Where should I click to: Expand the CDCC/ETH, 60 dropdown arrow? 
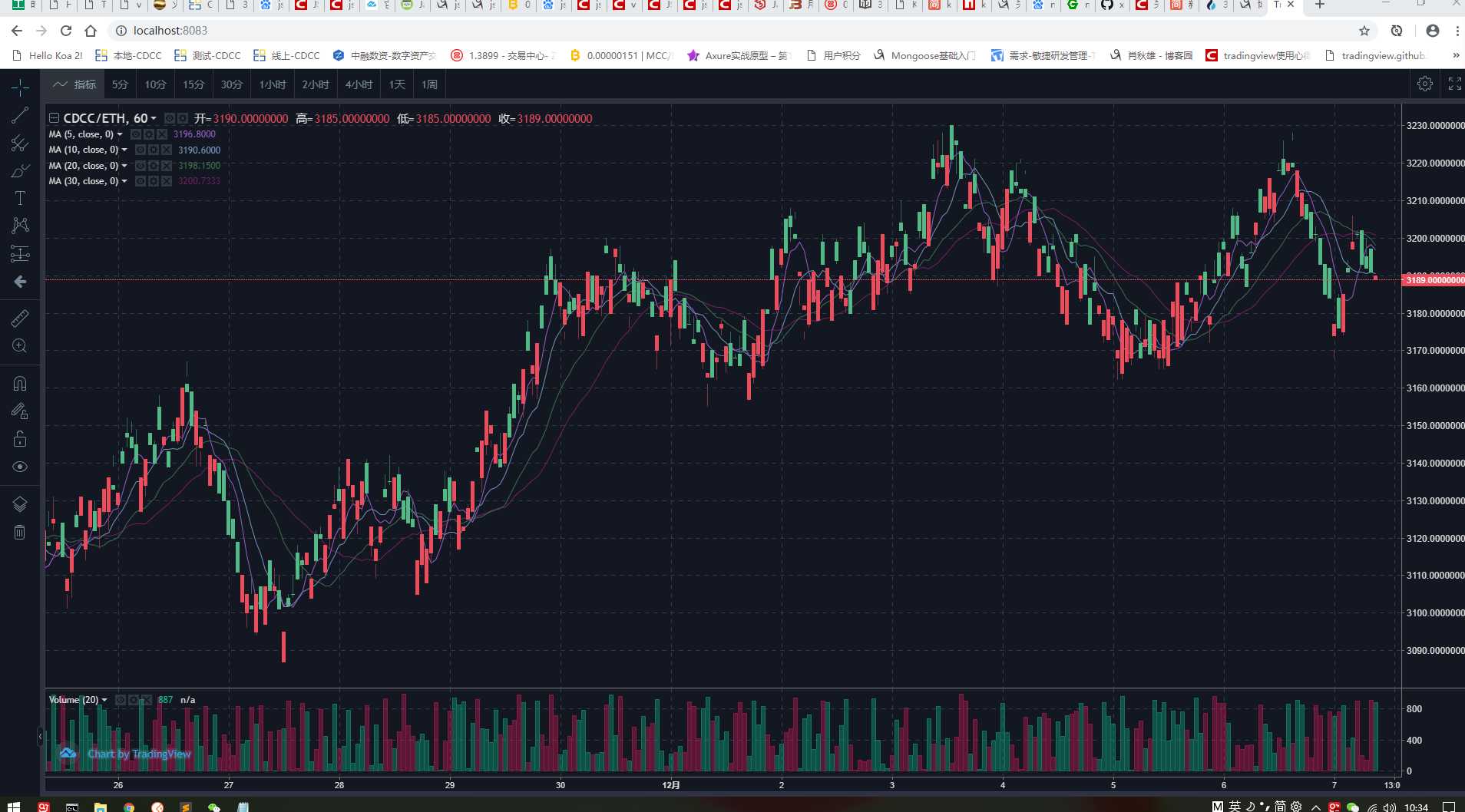click(154, 119)
